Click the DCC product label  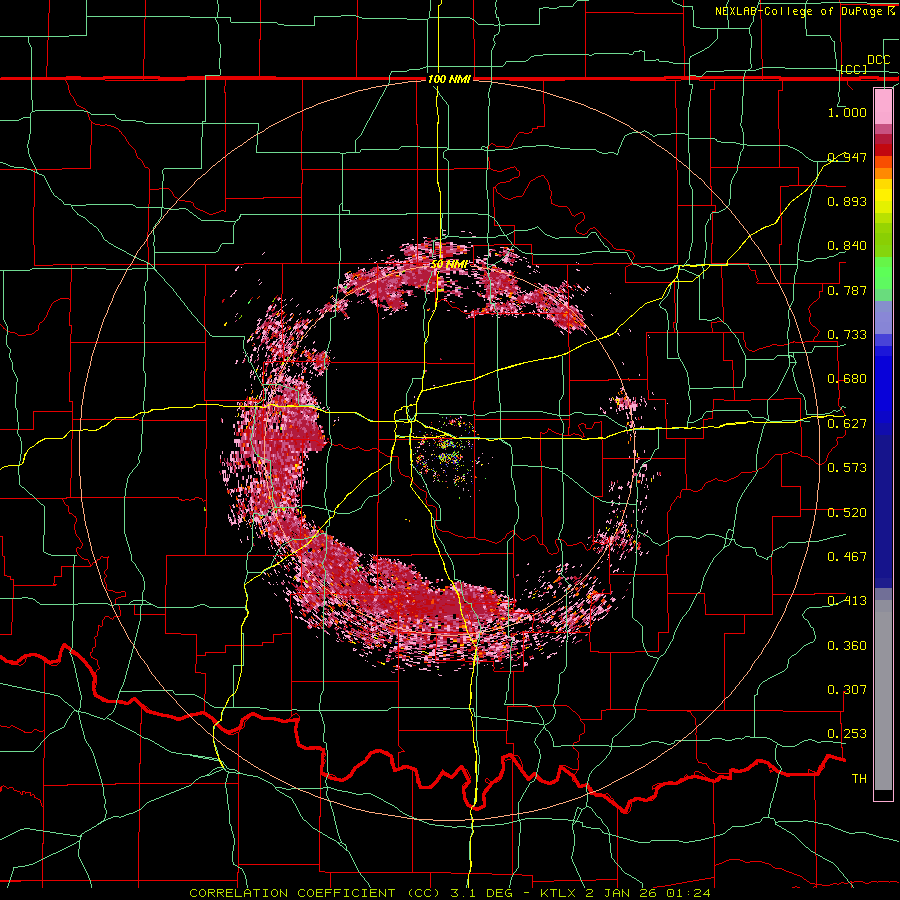click(879, 60)
